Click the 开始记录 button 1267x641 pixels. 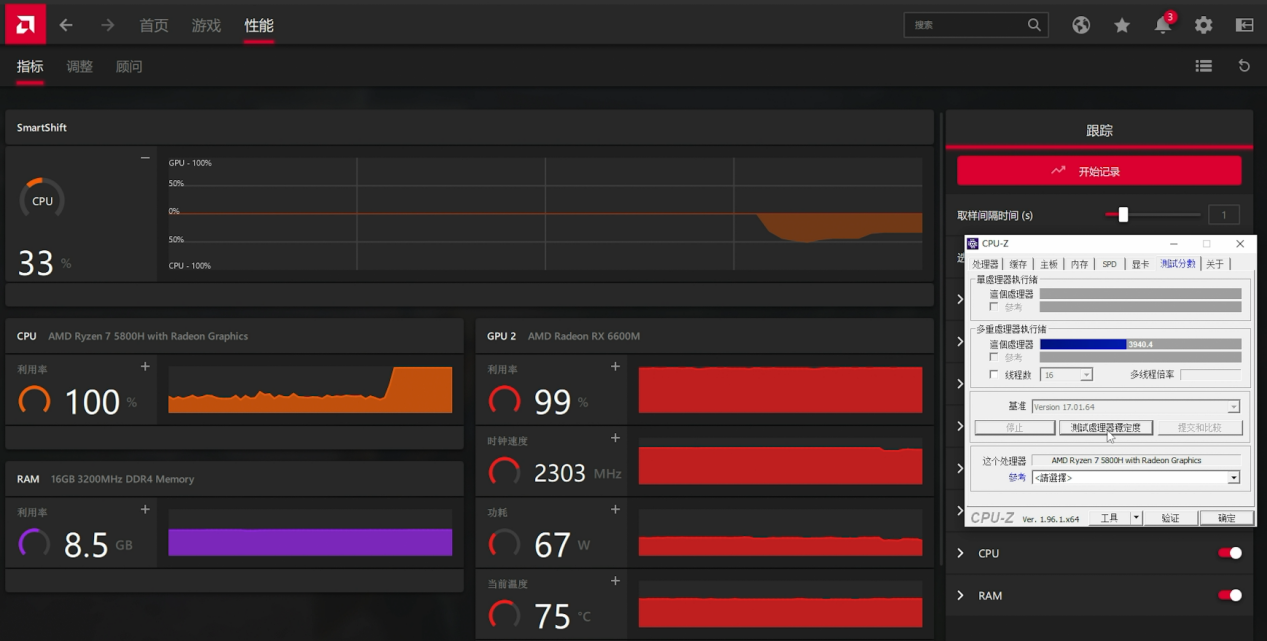pos(1098,171)
